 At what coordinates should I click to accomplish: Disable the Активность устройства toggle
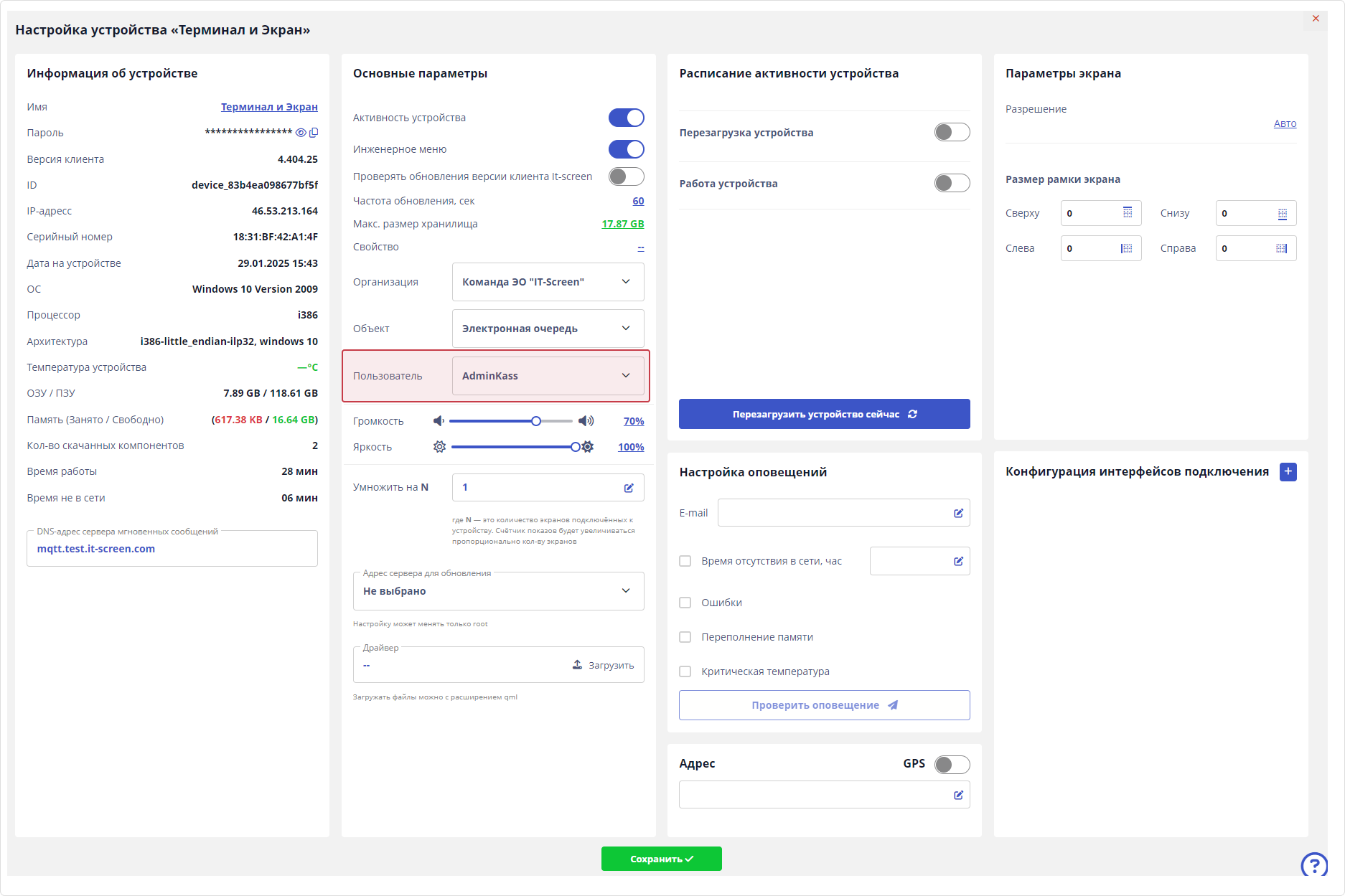626,118
